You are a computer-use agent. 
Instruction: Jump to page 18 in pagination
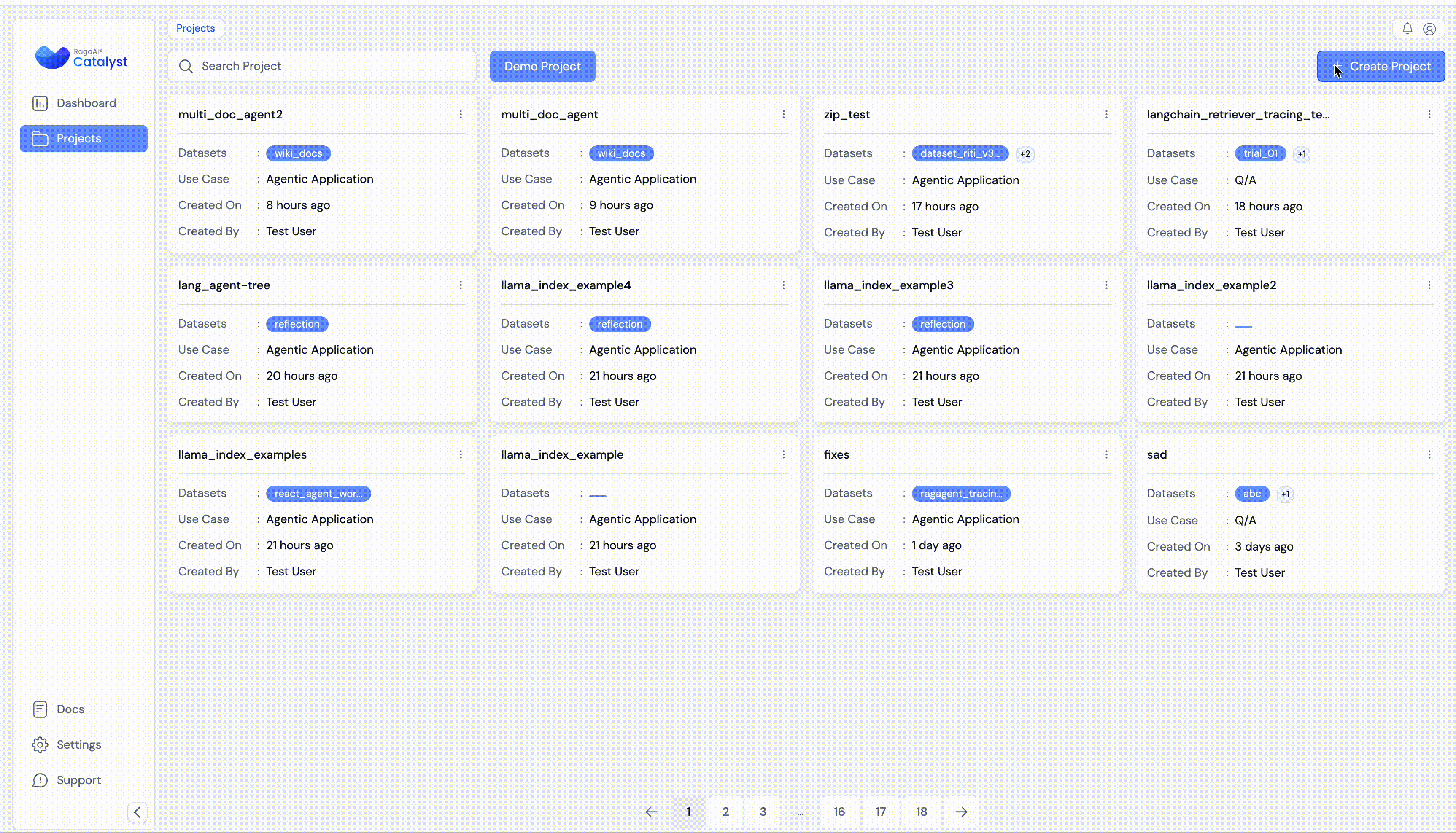pos(921,811)
